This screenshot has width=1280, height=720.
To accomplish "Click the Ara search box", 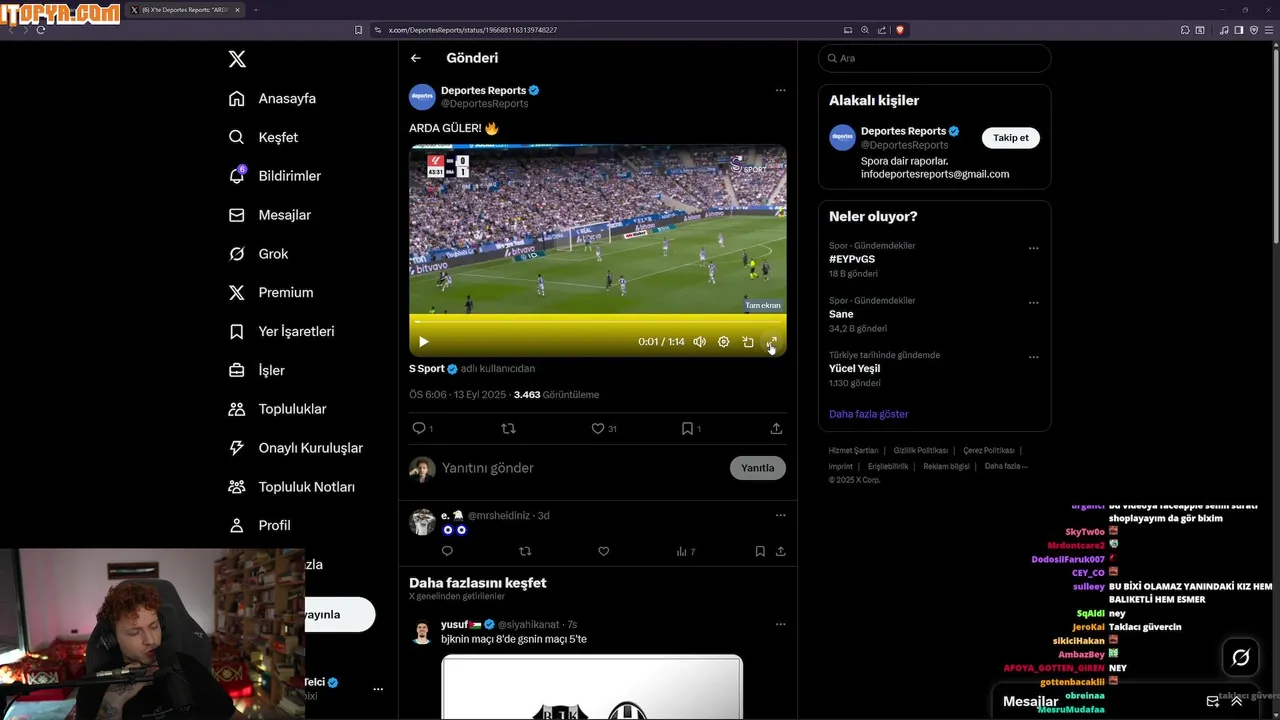I will click(x=934, y=58).
